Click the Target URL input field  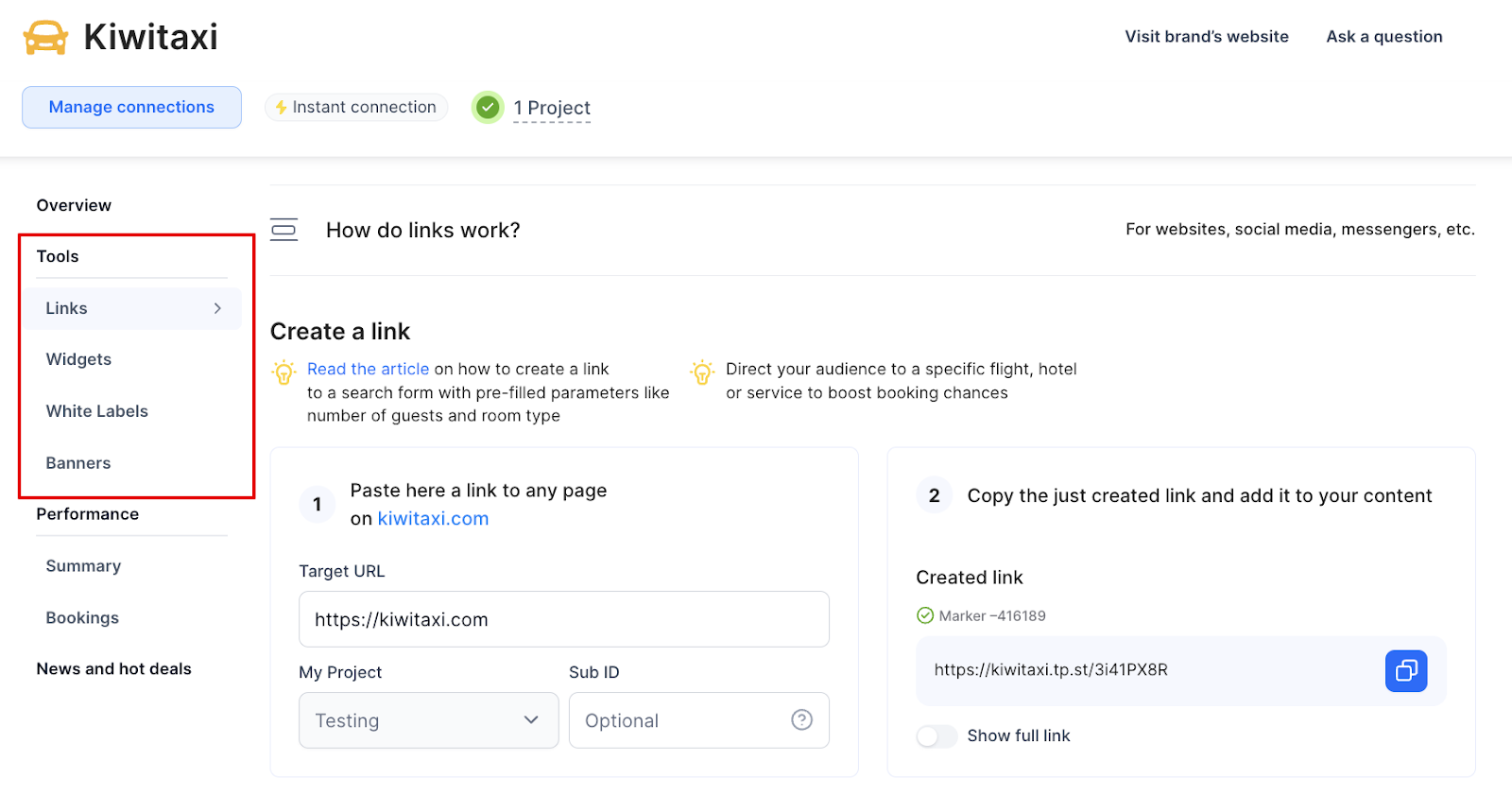click(x=564, y=619)
